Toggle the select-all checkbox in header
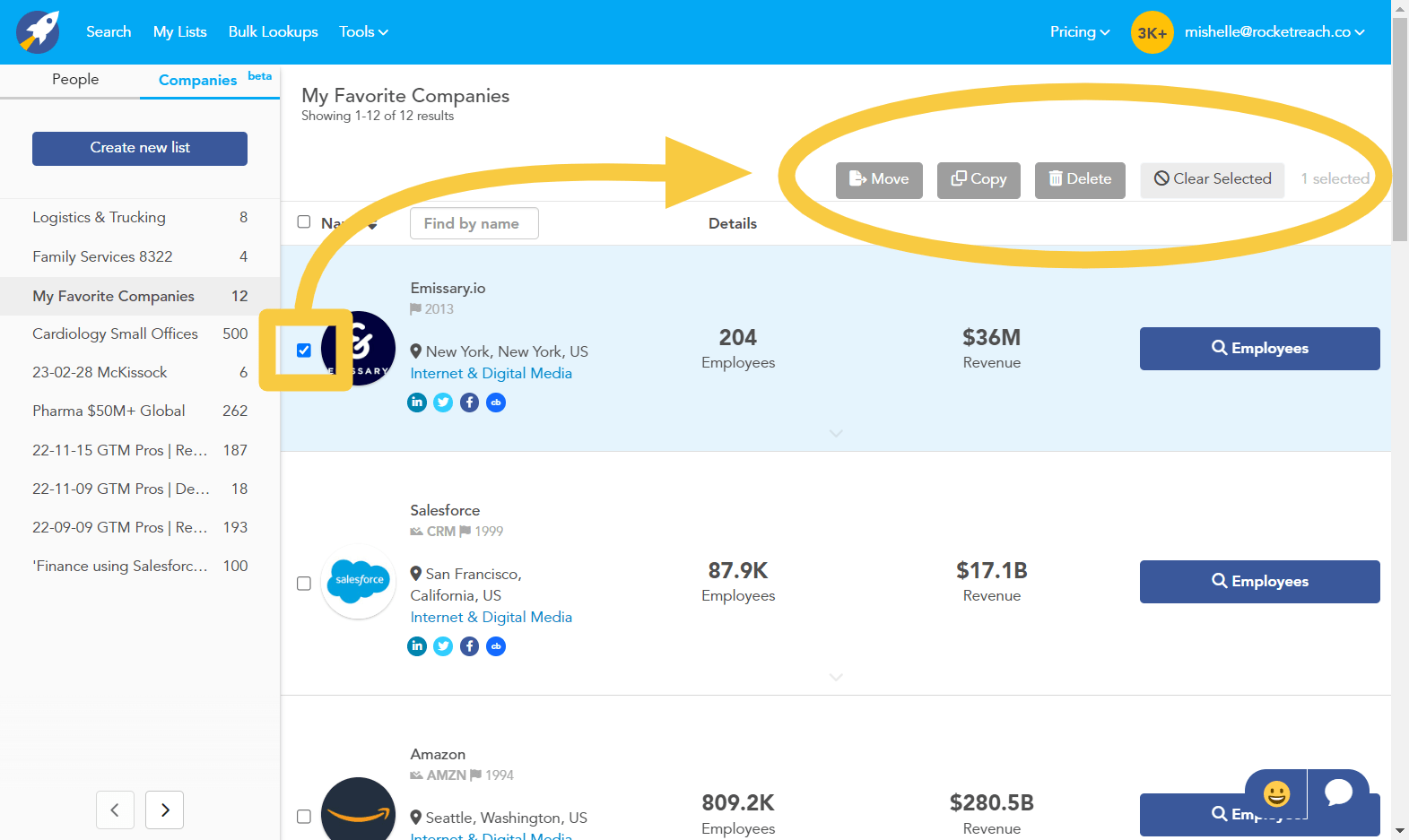The height and width of the screenshot is (840, 1409). point(304,221)
